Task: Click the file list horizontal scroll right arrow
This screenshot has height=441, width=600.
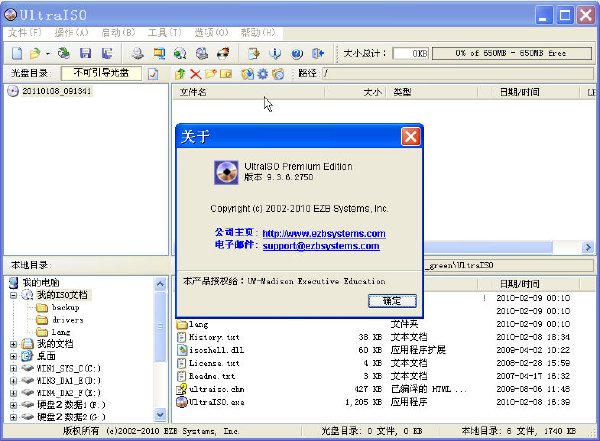Action: pos(588,247)
